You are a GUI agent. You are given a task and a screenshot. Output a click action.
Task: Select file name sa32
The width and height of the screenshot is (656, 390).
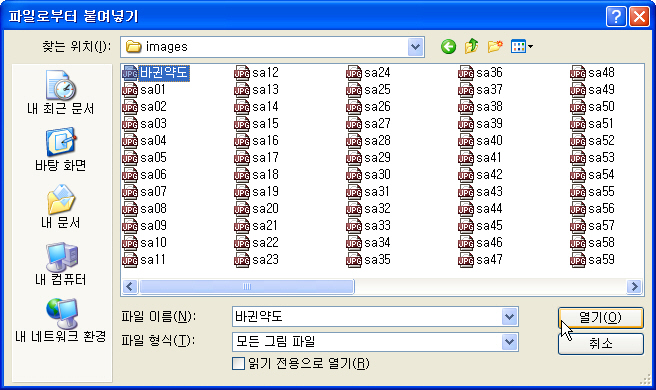click(x=377, y=208)
